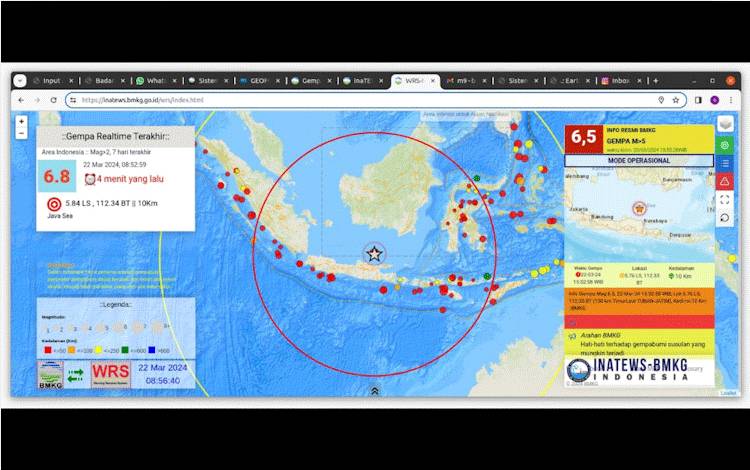The width and height of the screenshot is (750, 470).
Task: Open a new browser tab
Action: (x=656, y=81)
